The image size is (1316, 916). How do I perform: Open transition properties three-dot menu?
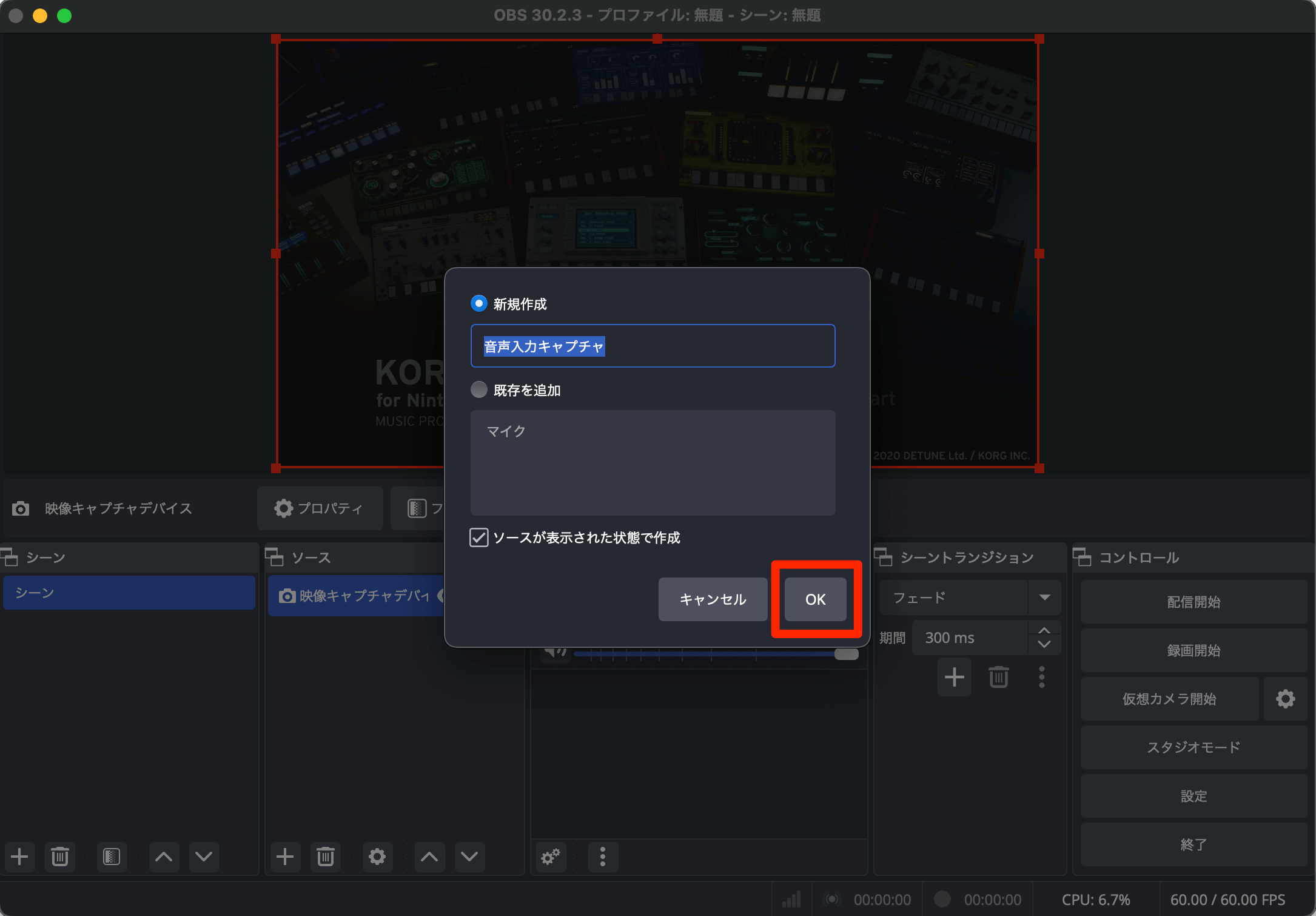[1042, 677]
